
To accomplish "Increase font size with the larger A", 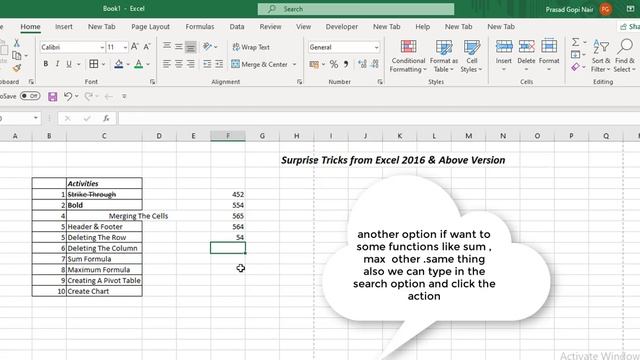I will (x=134, y=47).
